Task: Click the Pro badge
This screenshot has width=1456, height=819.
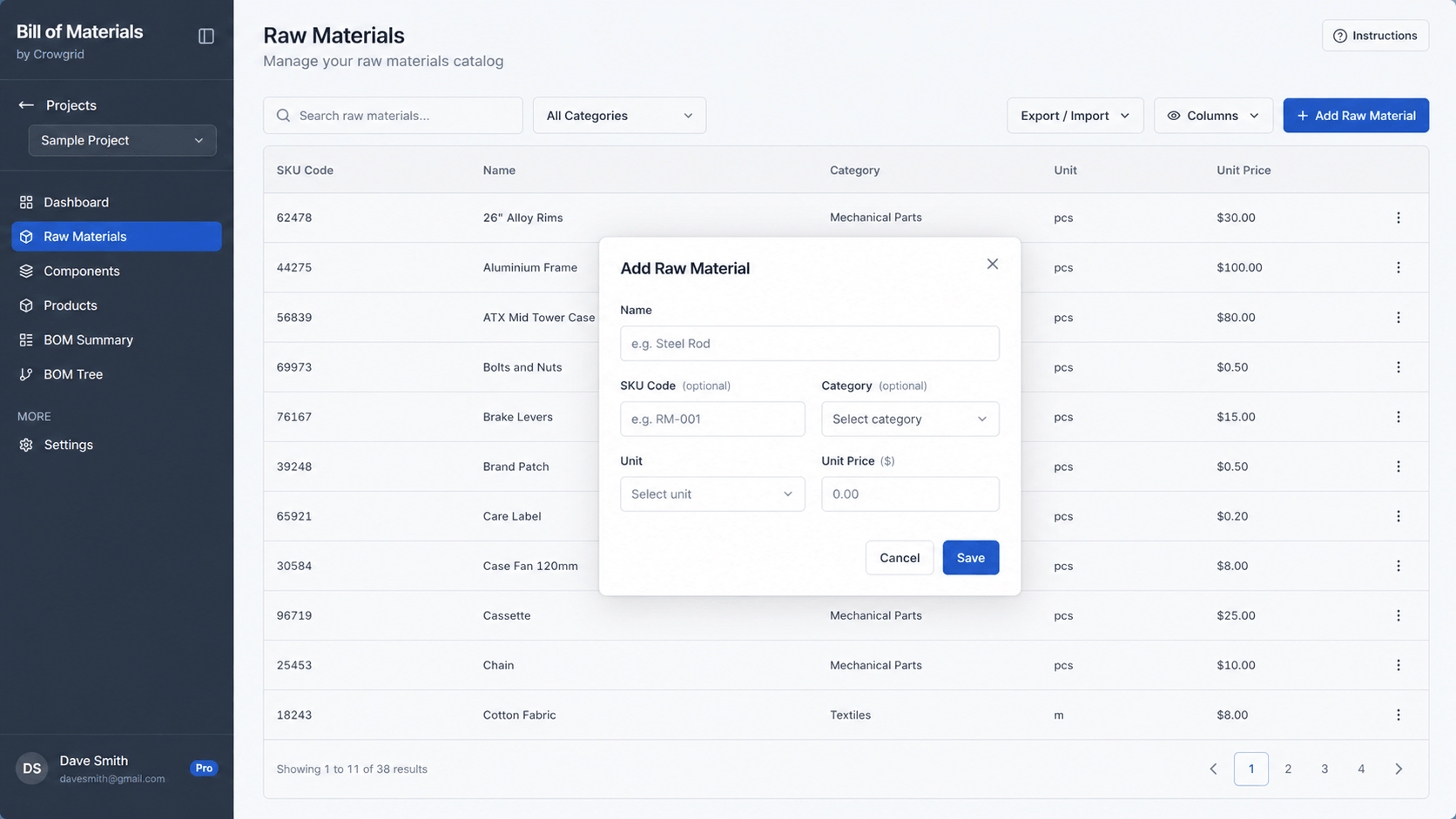Action: pyautogui.click(x=204, y=769)
